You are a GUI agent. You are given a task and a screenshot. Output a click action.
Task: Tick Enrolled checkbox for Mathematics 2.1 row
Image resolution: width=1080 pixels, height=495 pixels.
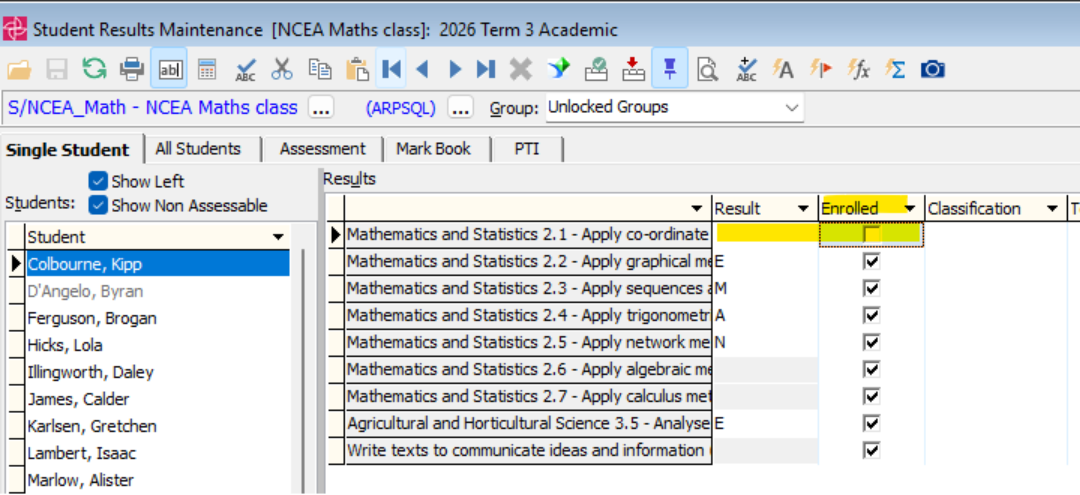click(x=872, y=235)
